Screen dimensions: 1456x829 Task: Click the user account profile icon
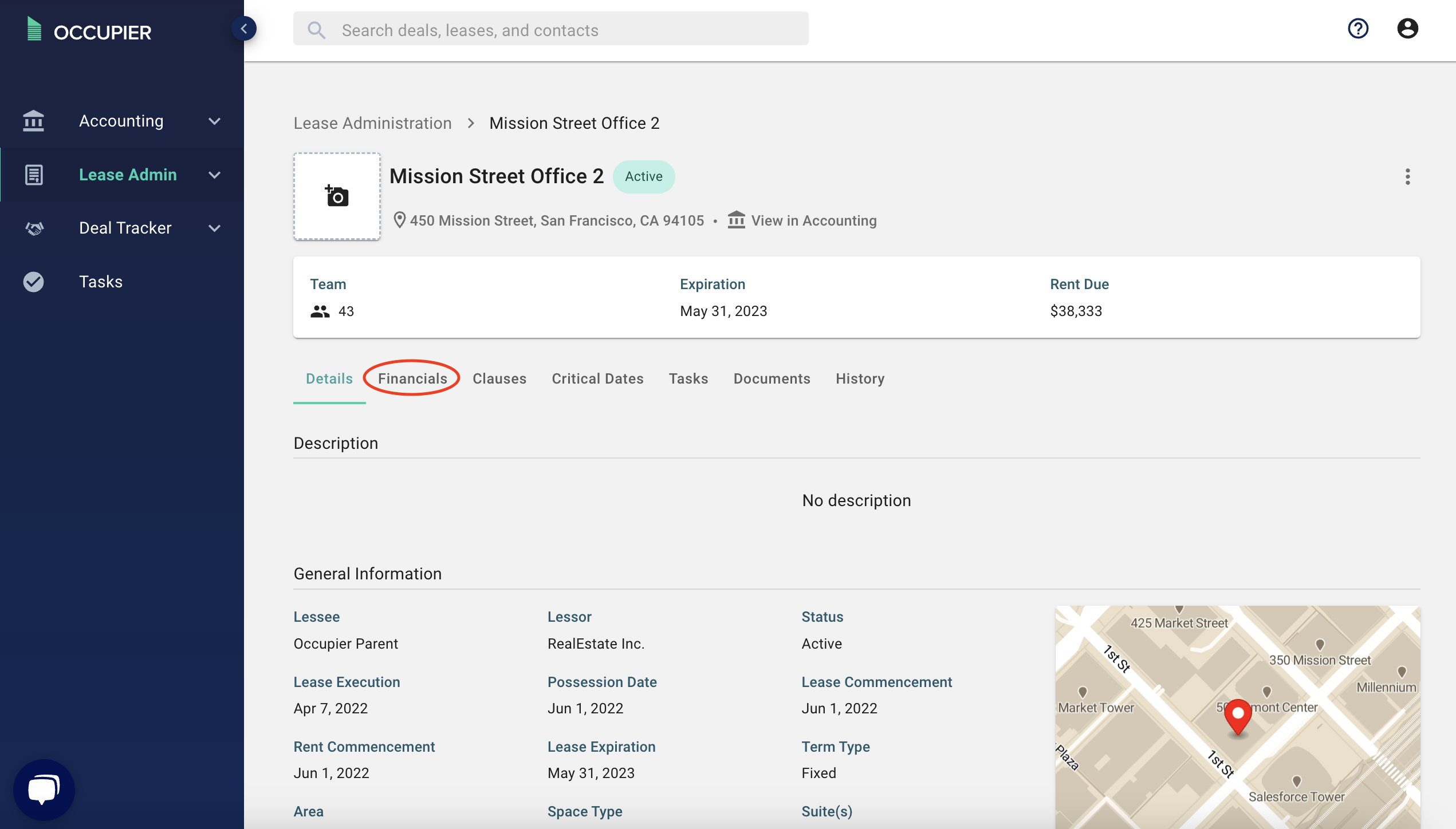pyautogui.click(x=1408, y=28)
